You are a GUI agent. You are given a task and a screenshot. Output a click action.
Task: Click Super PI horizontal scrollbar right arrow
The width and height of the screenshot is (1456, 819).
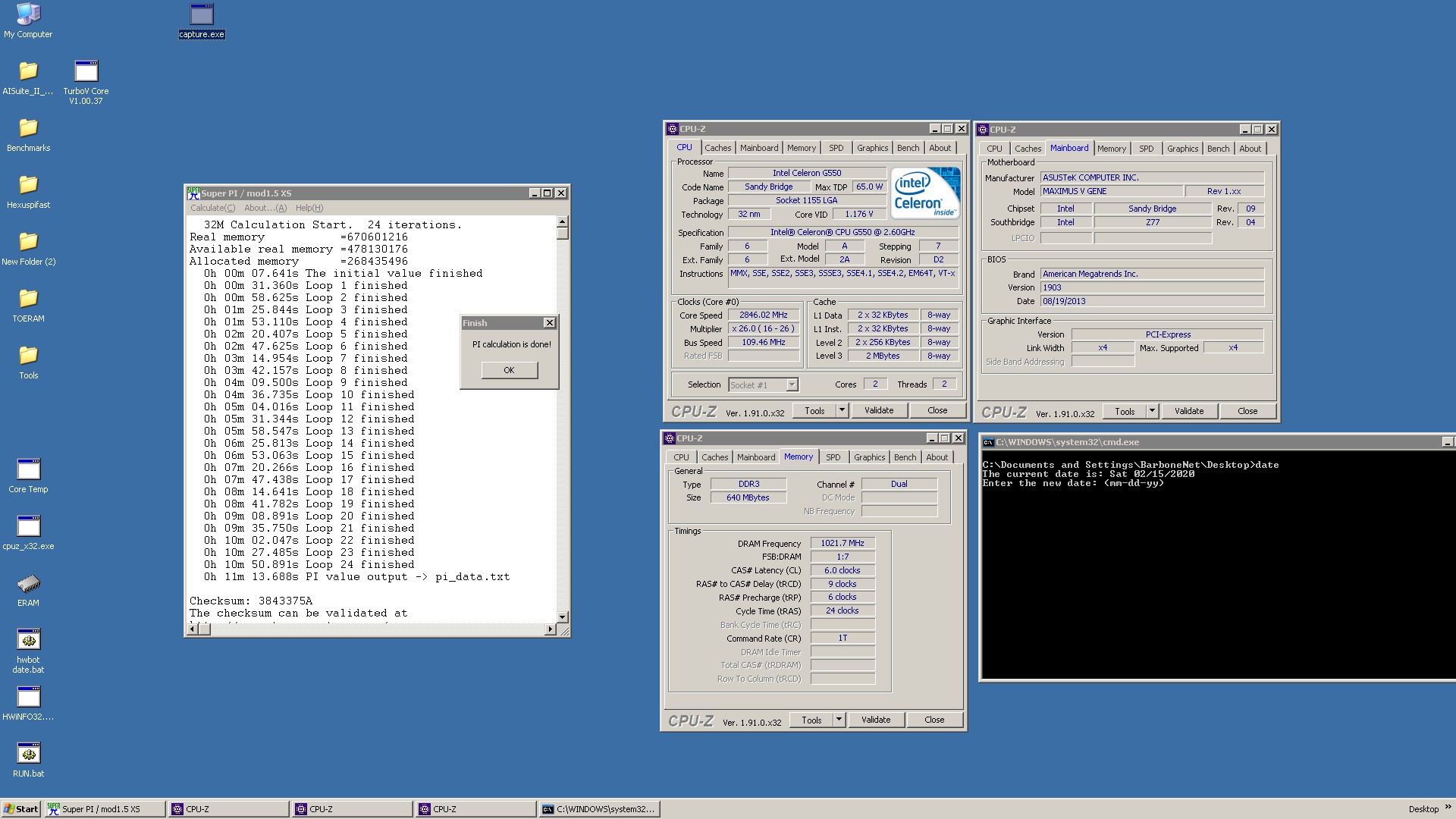551,629
